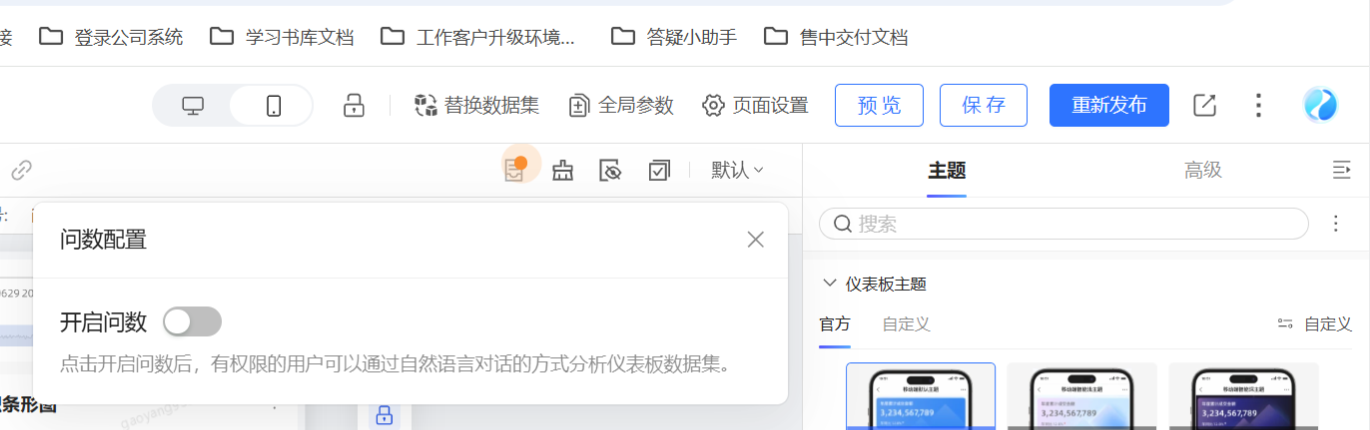Click the 预览 preview button
Viewport: 1370px width, 430px height.
click(879, 105)
